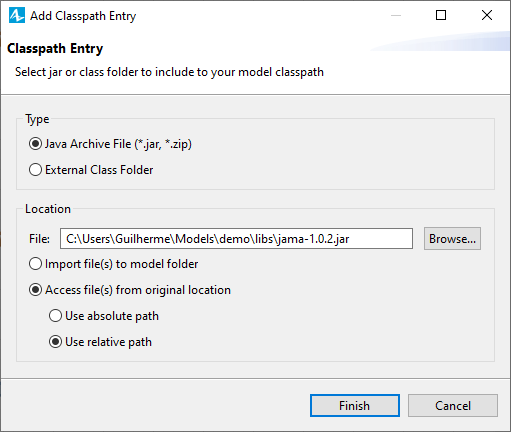Maximize the Add Classpath Entry window
Viewport: 511px width, 432px height.
441,15
